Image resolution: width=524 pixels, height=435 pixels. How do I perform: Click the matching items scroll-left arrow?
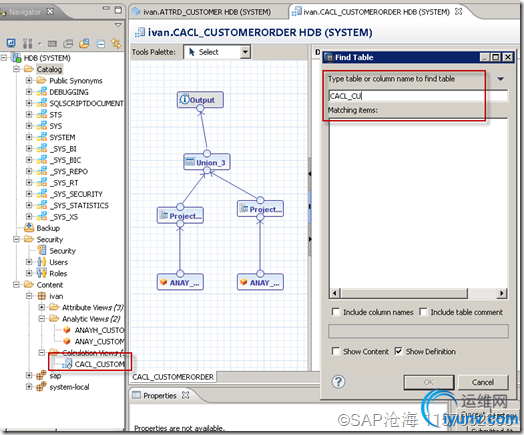coord(335,293)
